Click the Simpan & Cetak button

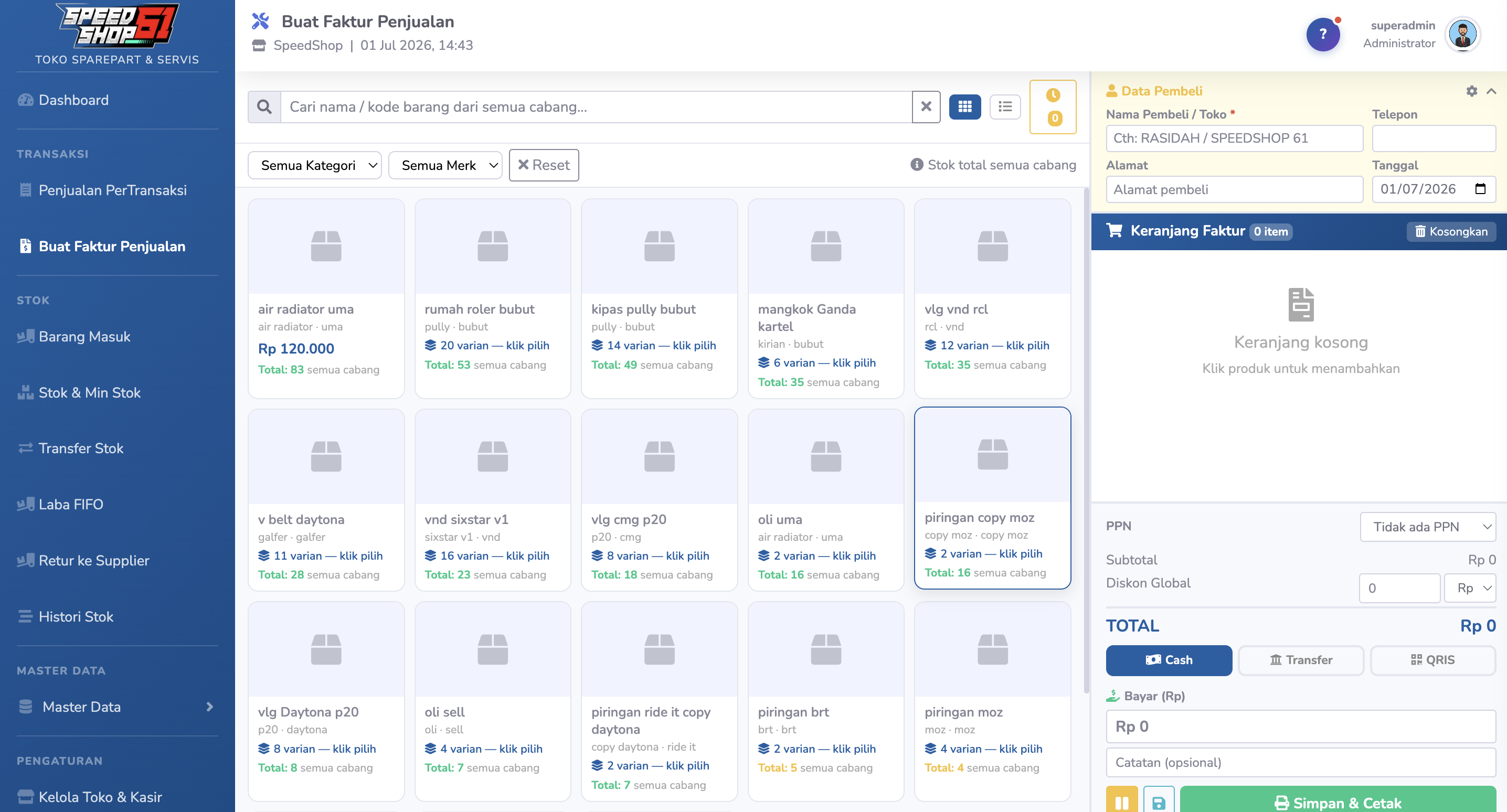(x=1338, y=802)
